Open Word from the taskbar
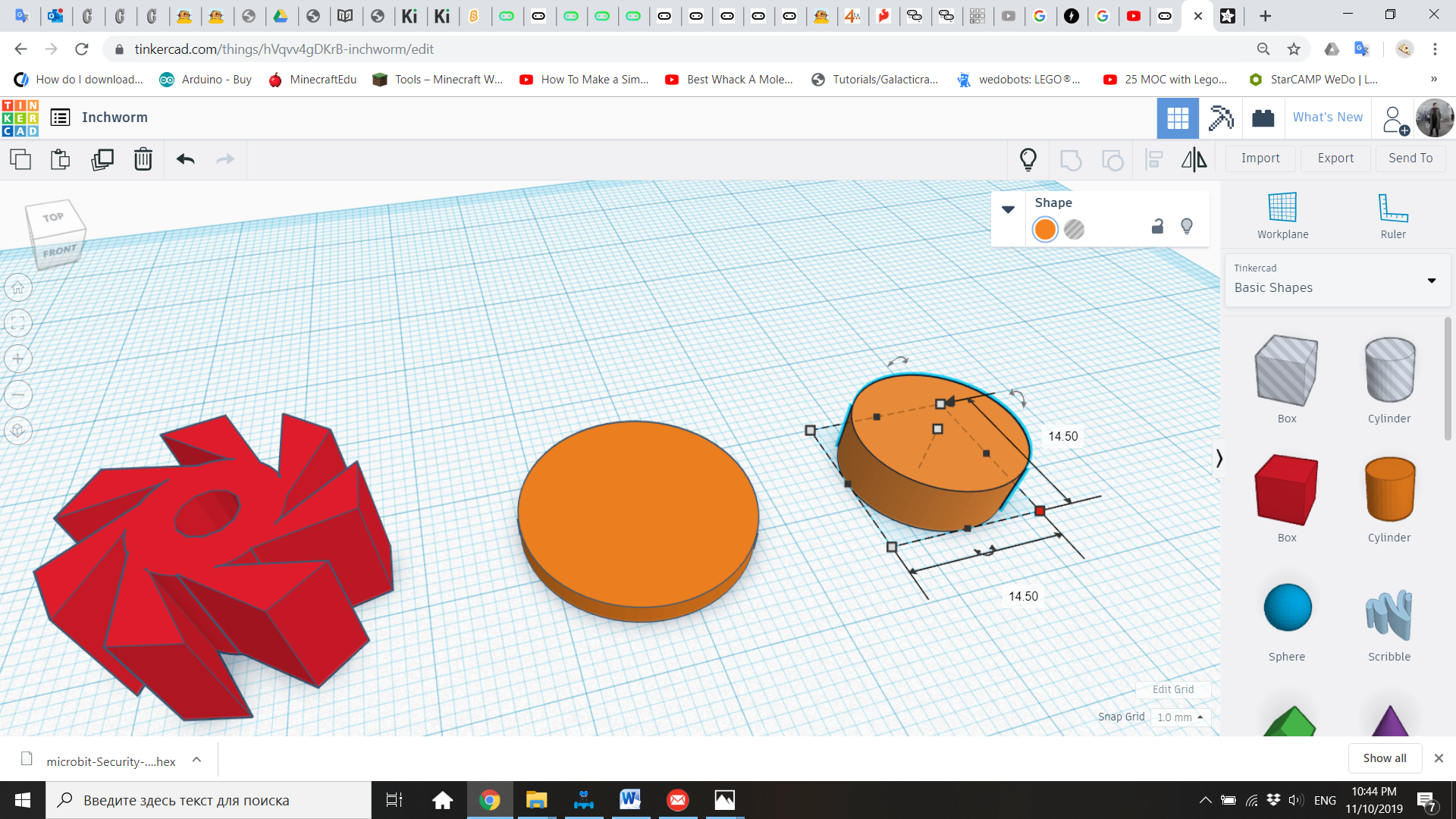The height and width of the screenshot is (819, 1456). 630,800
